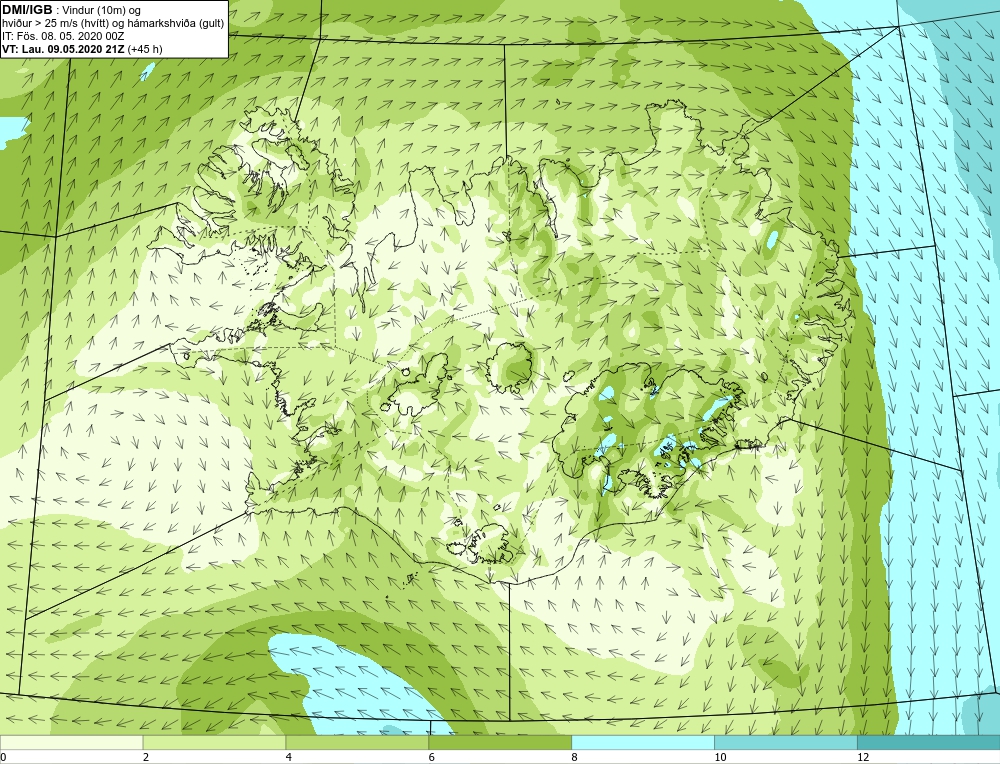Click the above-12 m/s dark teal swatch
Image resolution: width=1000 pixels, height=764 pixels.
[929, 742]
